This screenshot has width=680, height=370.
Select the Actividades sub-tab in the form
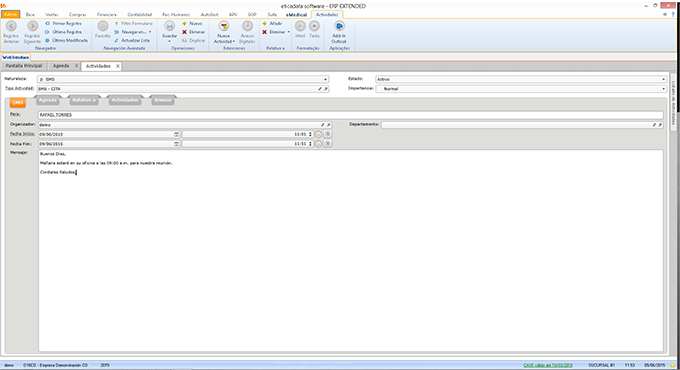point(125,100)
